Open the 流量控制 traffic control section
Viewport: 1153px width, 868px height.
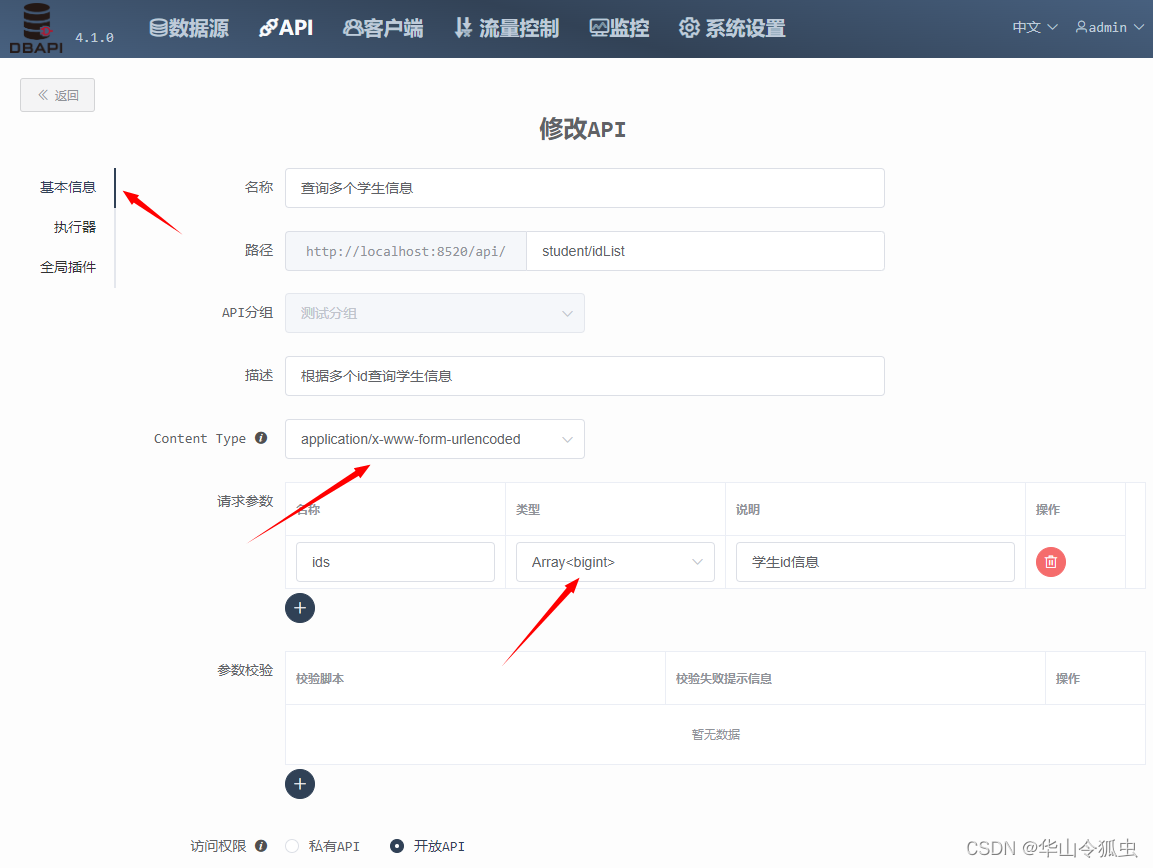(506, 28)
